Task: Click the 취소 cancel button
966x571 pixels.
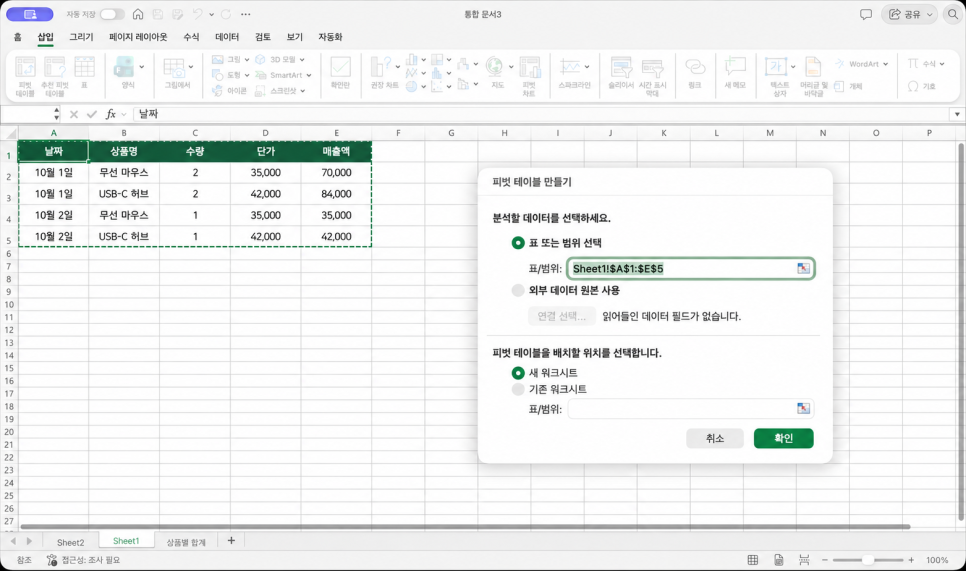Action: click(x=715, y=438)
